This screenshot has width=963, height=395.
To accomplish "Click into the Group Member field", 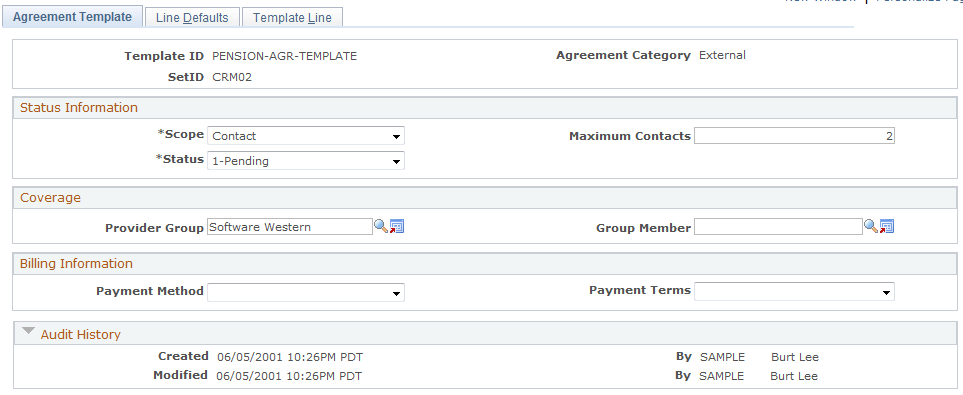I will (x=778, y=227).
